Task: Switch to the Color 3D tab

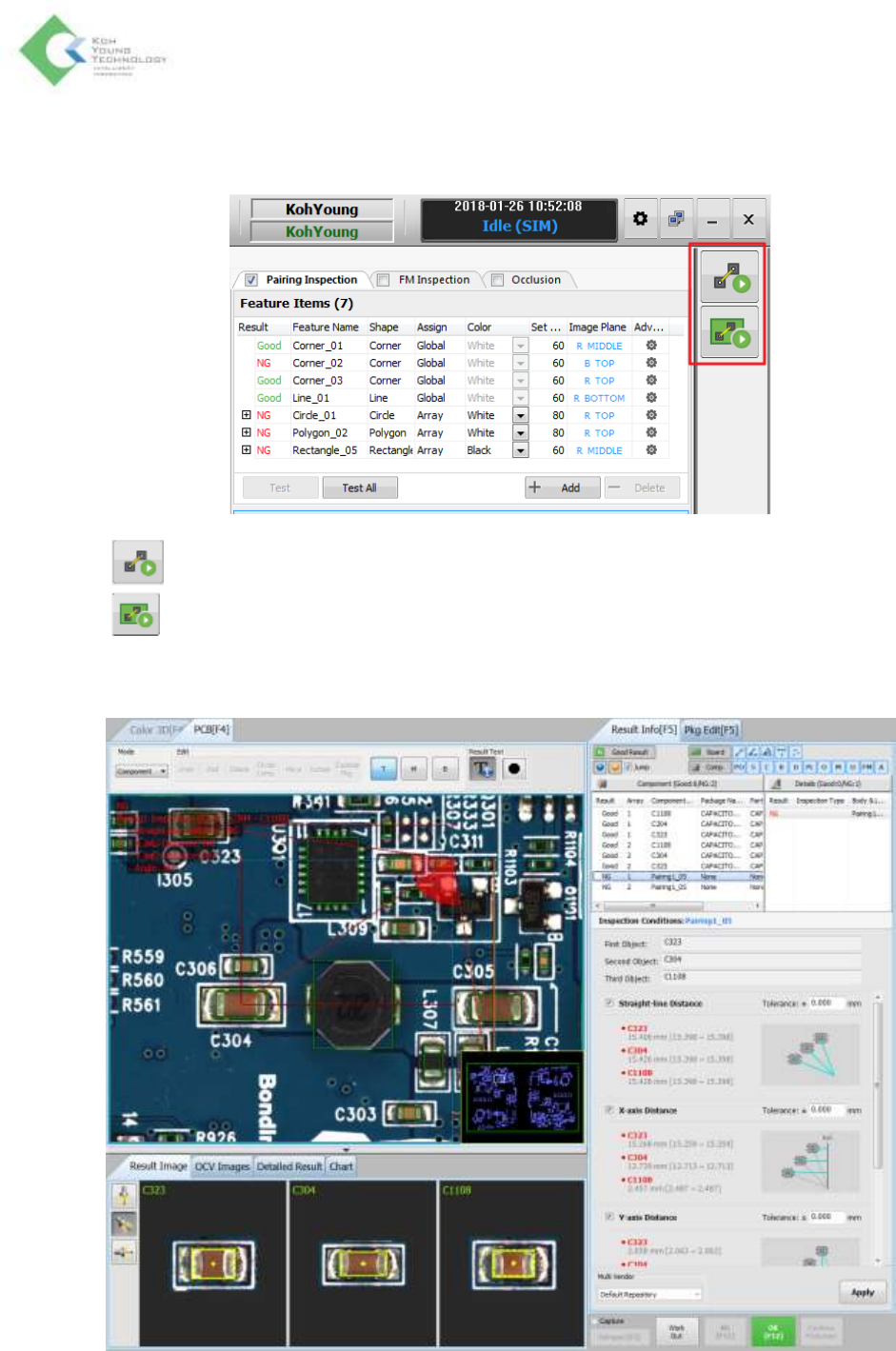Action: point(155,730)
